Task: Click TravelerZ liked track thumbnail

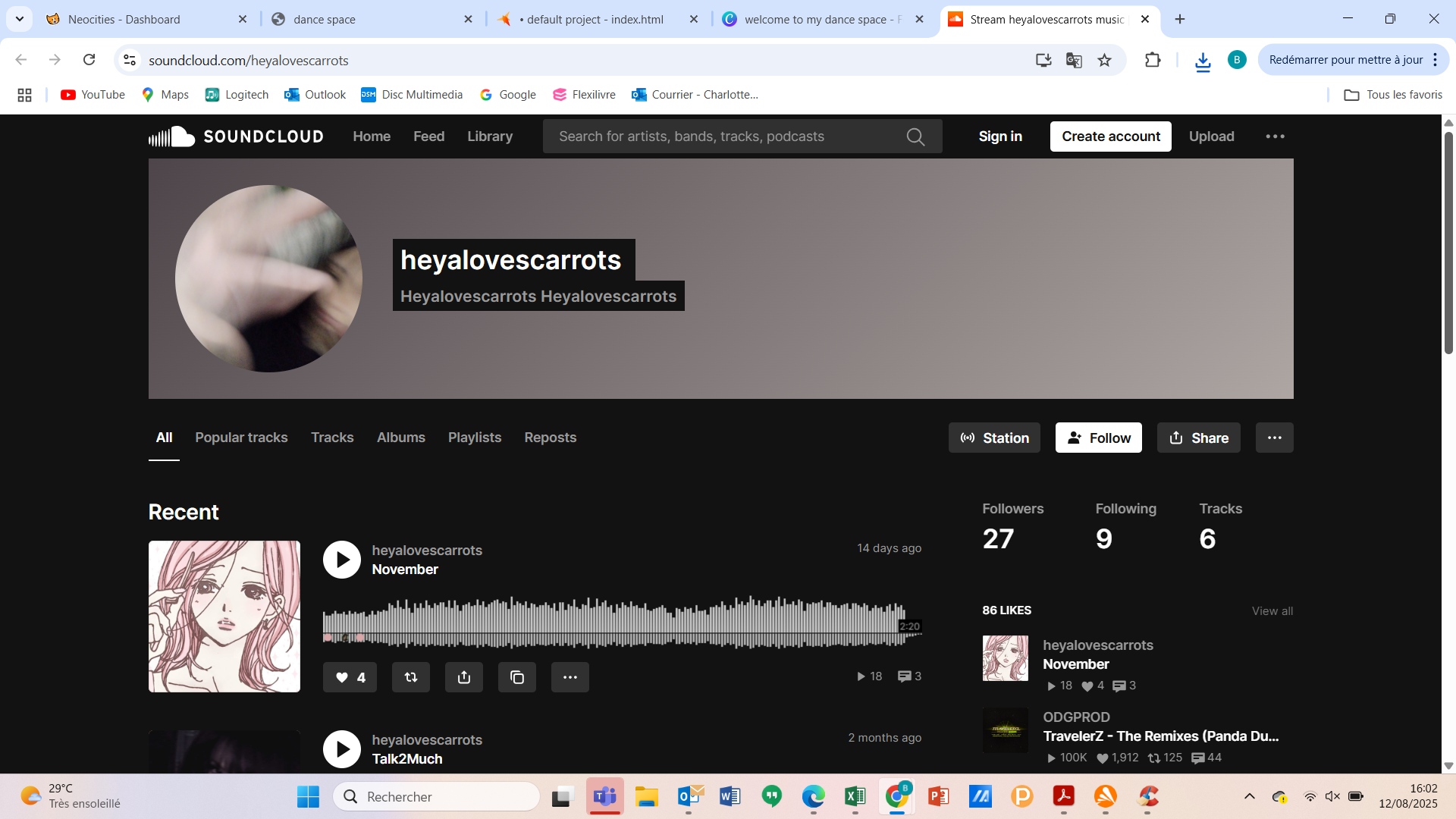Action: point(1006,730)
